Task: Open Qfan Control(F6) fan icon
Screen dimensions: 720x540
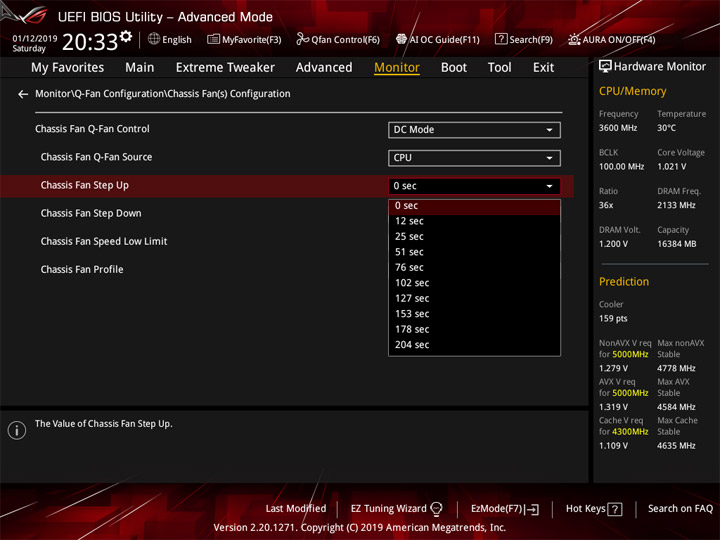Action: click(302, 39)
